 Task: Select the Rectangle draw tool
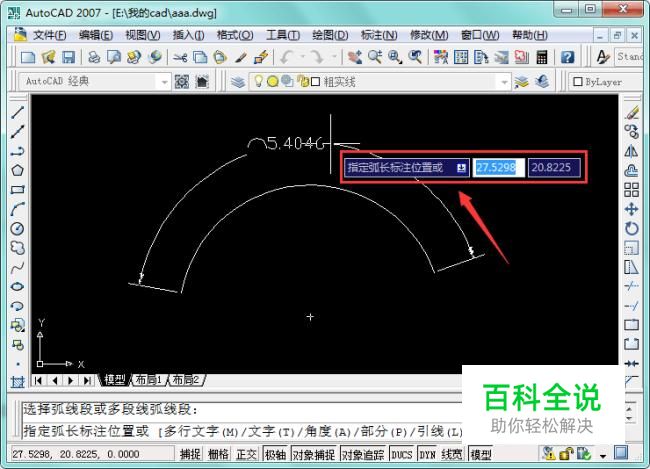point(17,190)
